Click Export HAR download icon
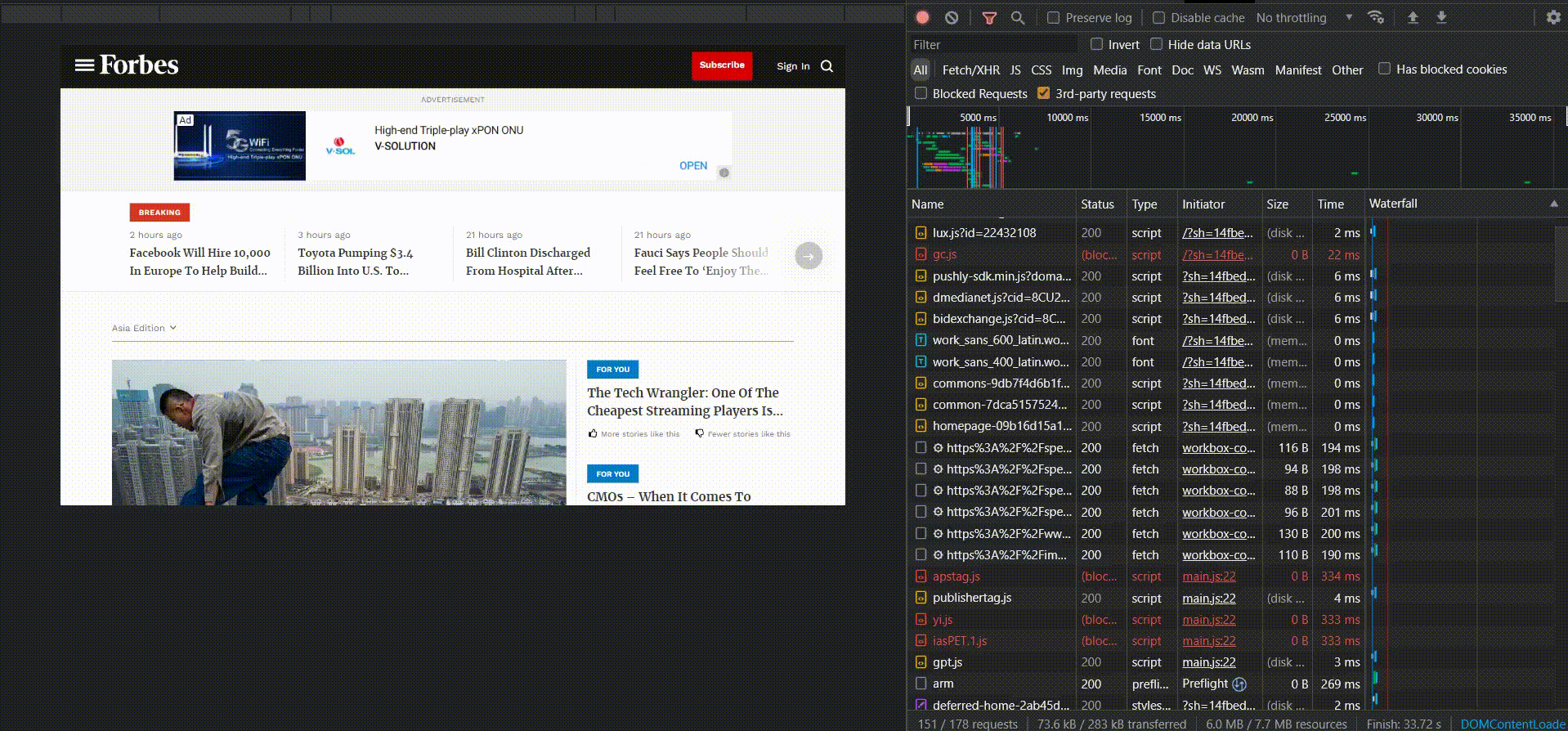Image resolution: width=1568 pixels, height=731 pixels. (1441, 17)
